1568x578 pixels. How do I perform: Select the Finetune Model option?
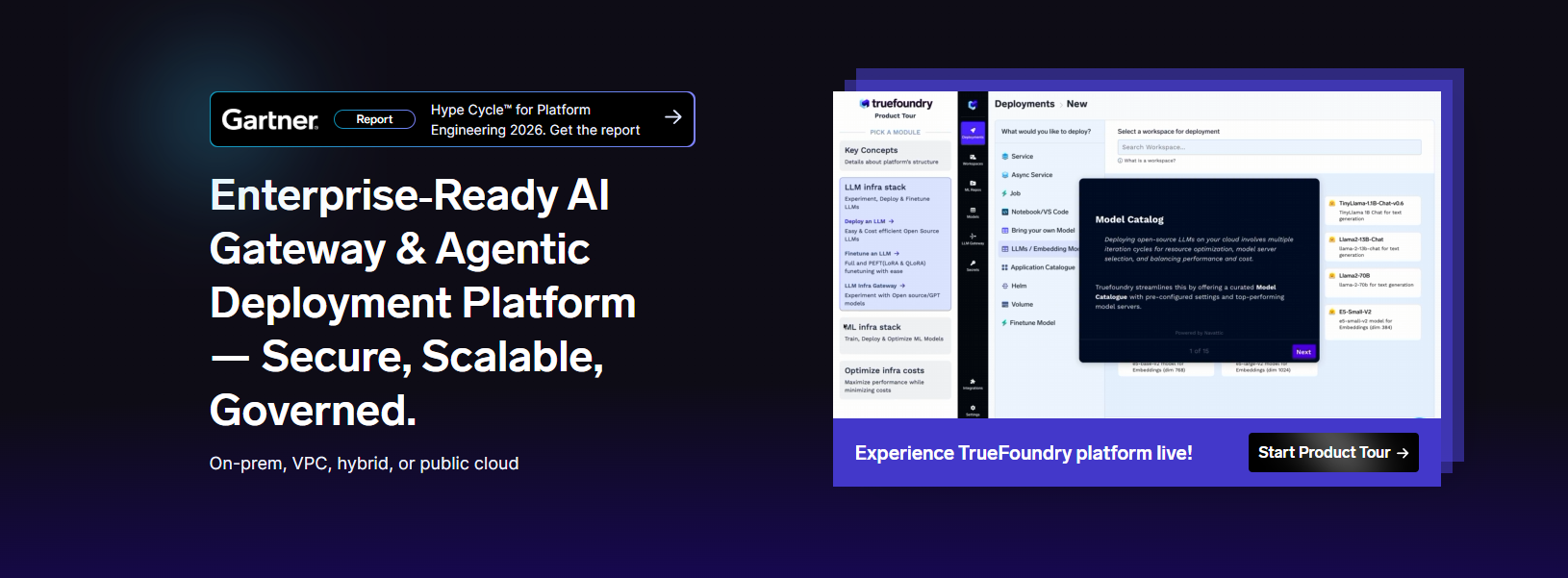click(x=1028, y=323)
